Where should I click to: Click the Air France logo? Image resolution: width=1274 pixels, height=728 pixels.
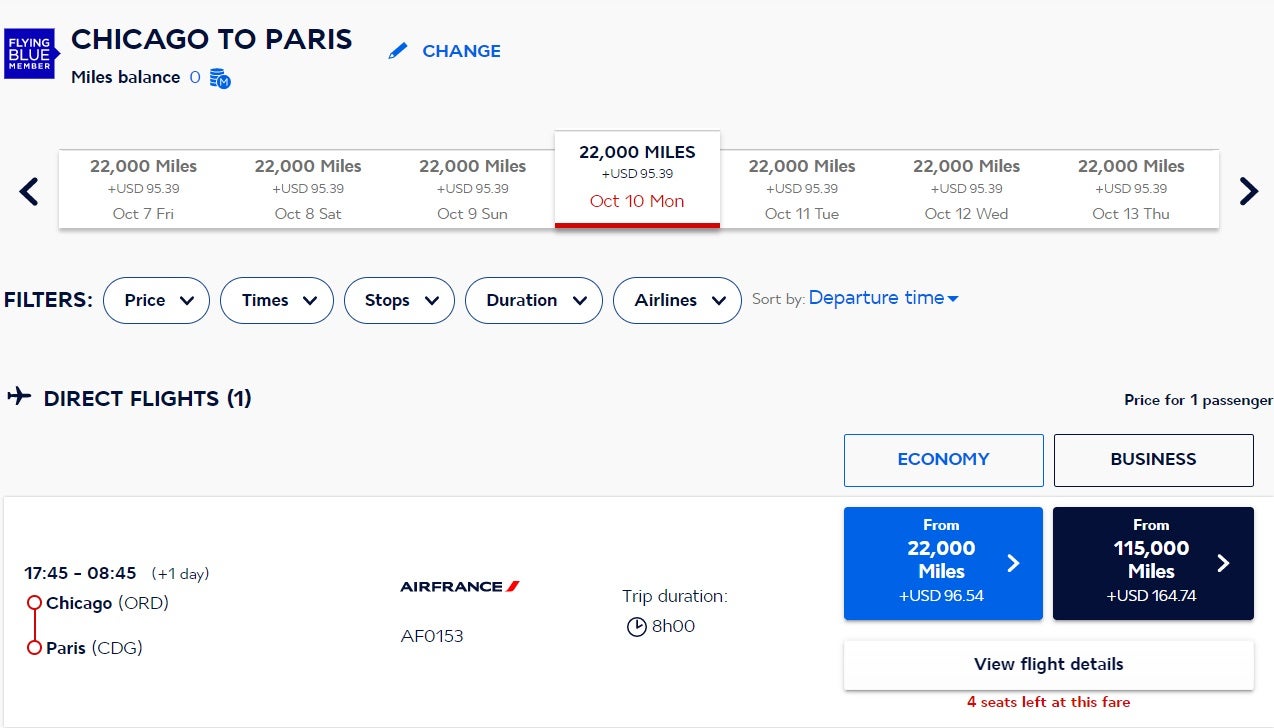tap(460, 586)
